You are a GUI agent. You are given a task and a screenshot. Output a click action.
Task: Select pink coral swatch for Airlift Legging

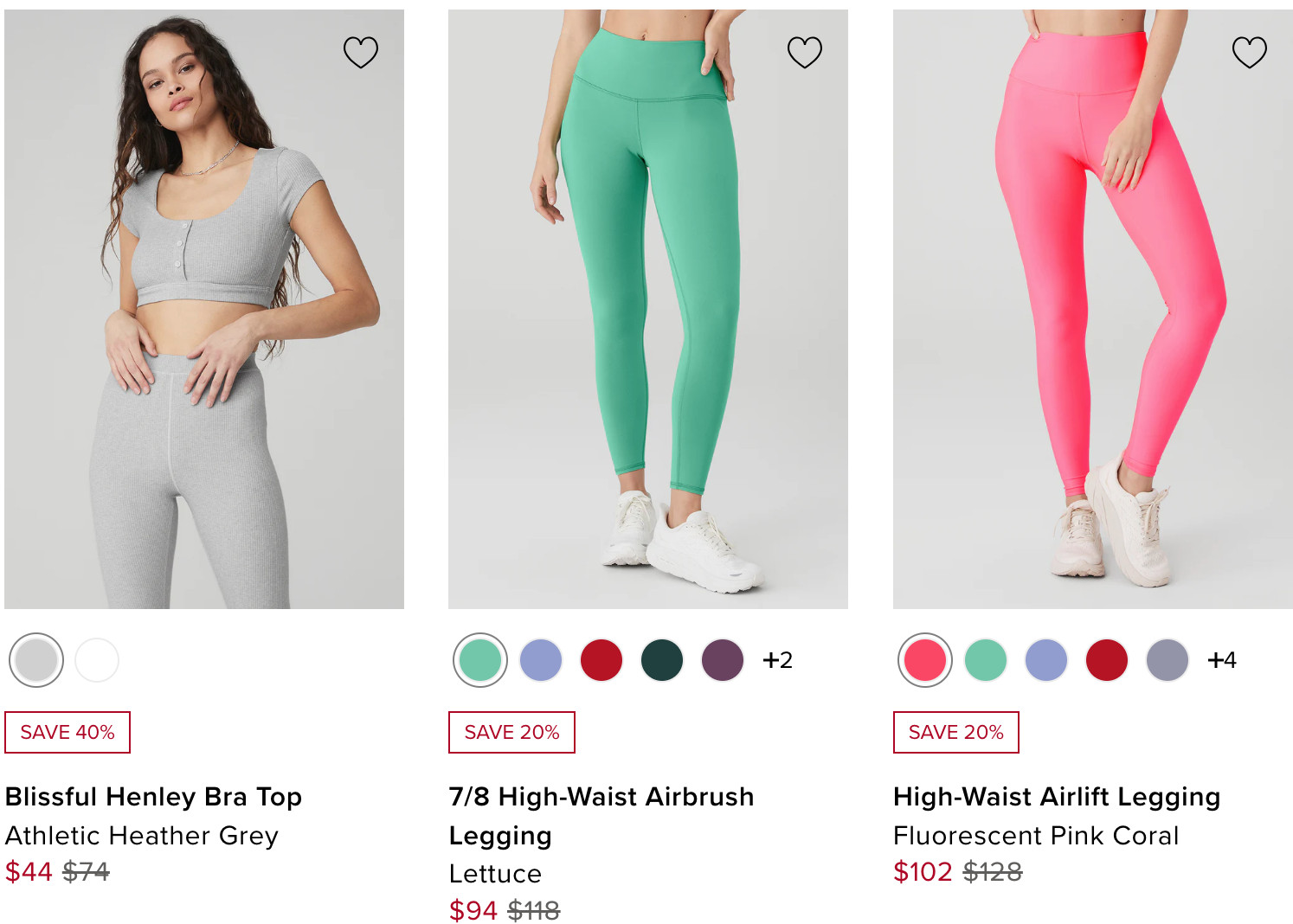click(925, 660)
